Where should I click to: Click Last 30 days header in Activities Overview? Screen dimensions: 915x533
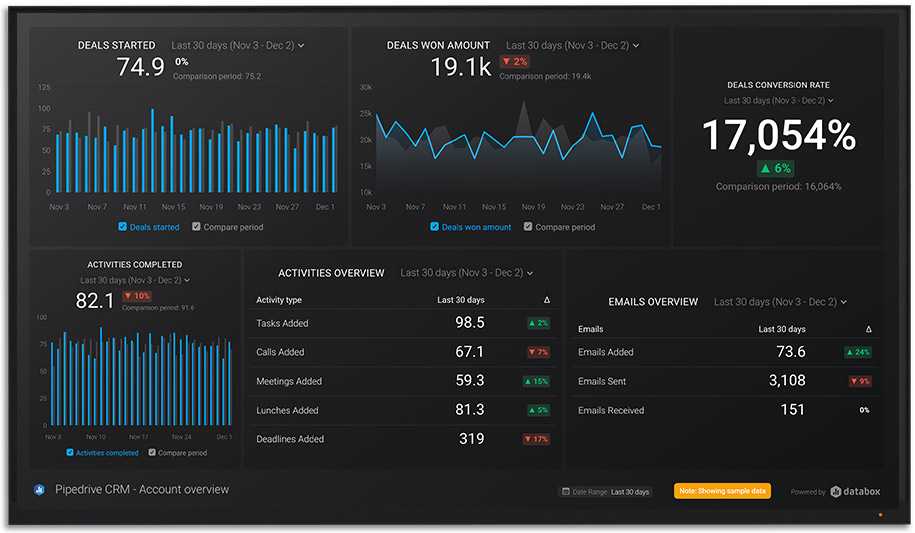point(461,300)
